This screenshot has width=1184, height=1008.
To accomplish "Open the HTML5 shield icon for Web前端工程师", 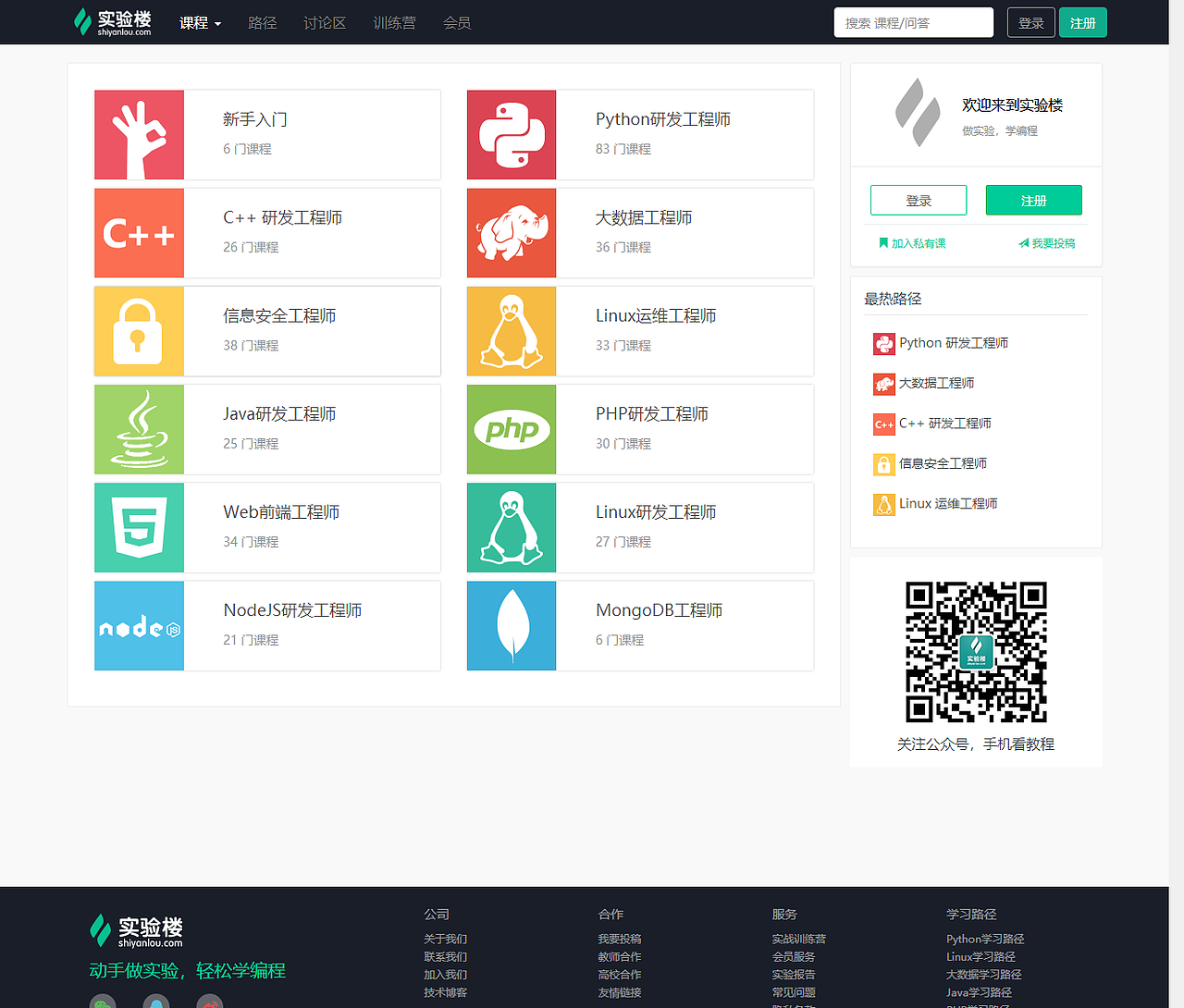I will [x=139, y=527].
